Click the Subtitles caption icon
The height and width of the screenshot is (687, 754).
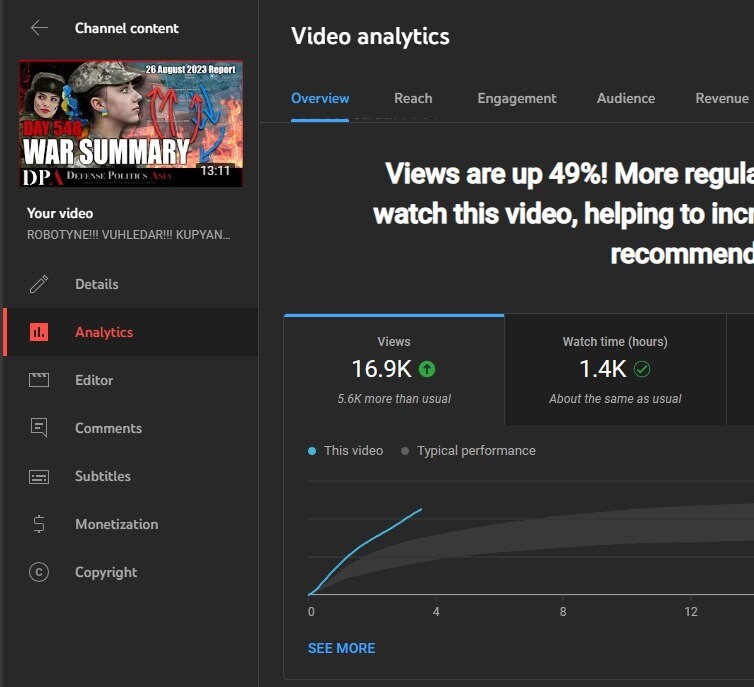[39, 476]
